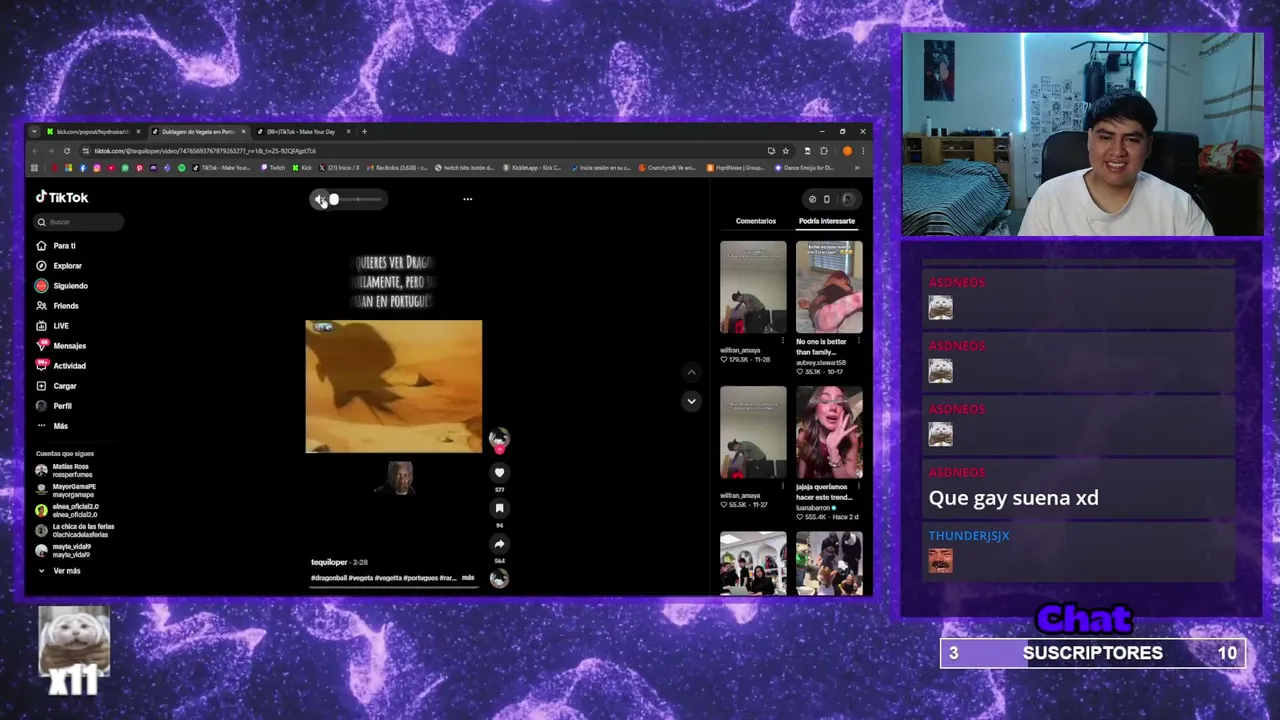
Task: Open the Twitch bookmark
Action: [x=273, y=168]
